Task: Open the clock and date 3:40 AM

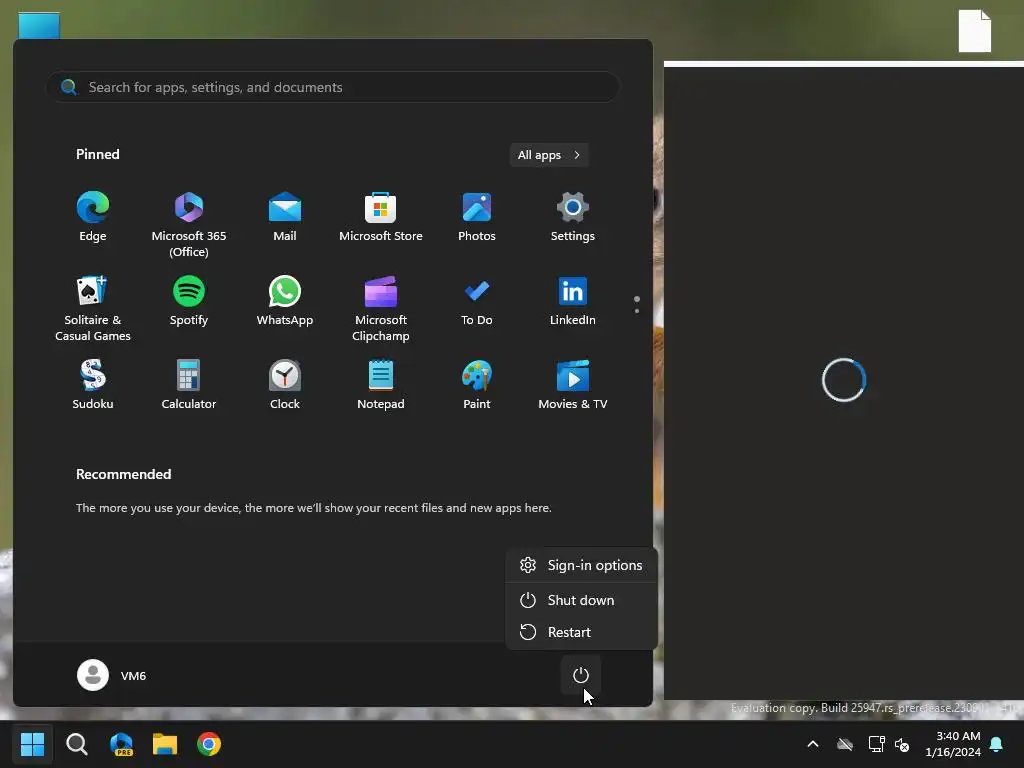Action: click(953, 744)
